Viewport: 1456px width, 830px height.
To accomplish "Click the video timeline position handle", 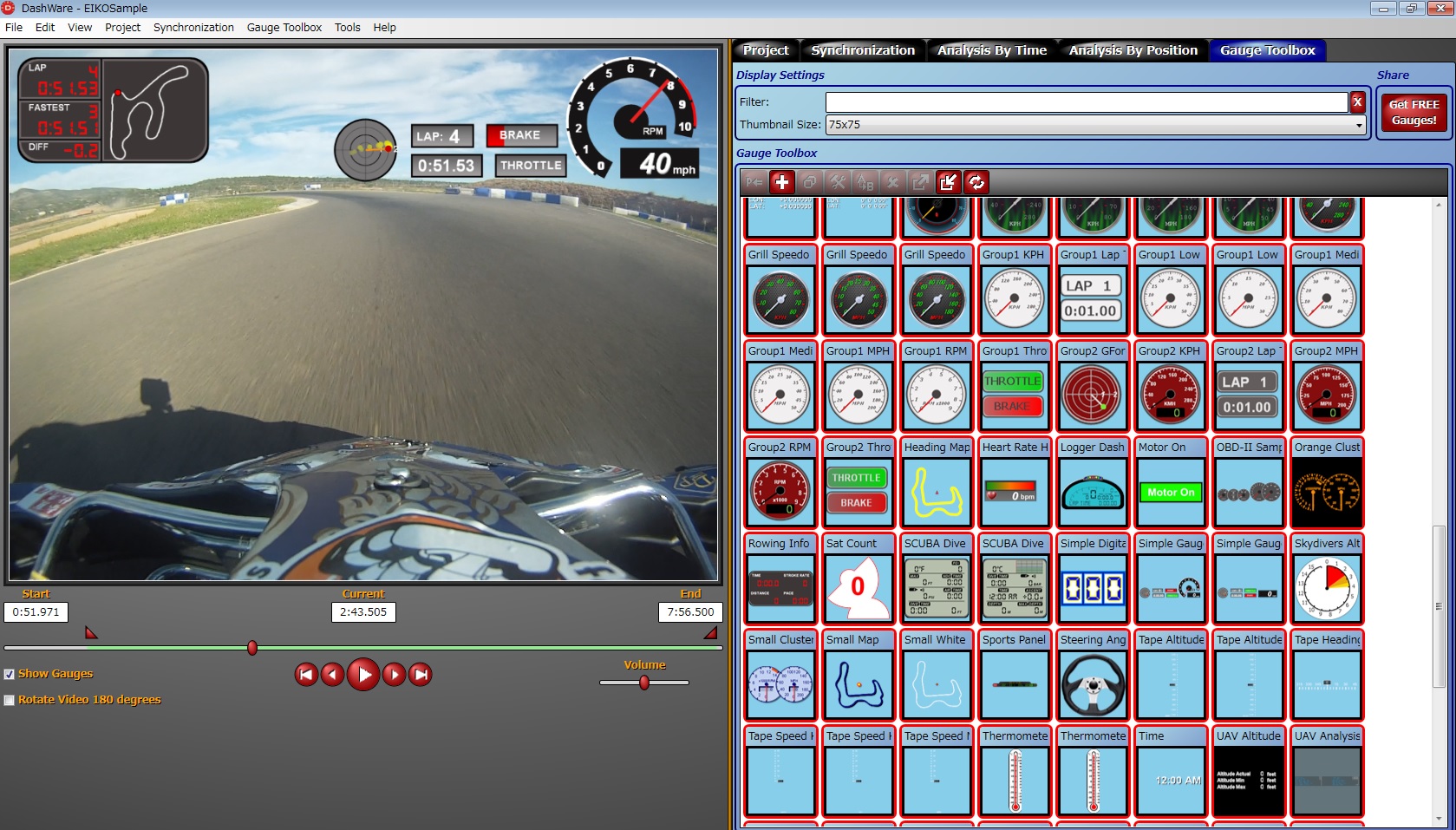I will click(x=252, y=648).
